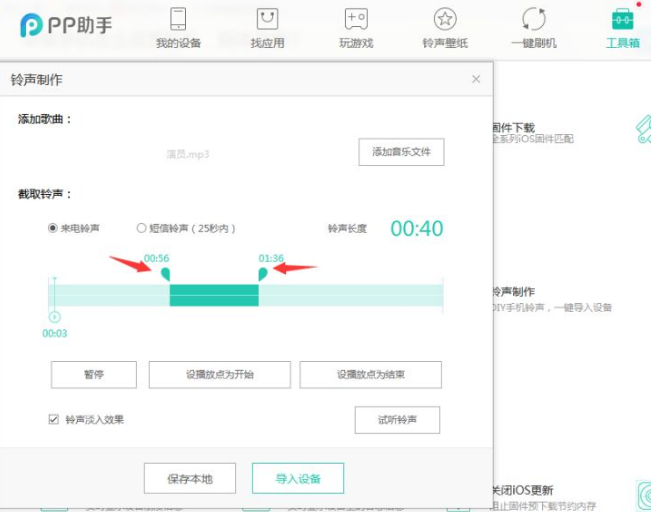Click 保存本地 button
Viewport: 651px width, 512px height.
[191, 478]
